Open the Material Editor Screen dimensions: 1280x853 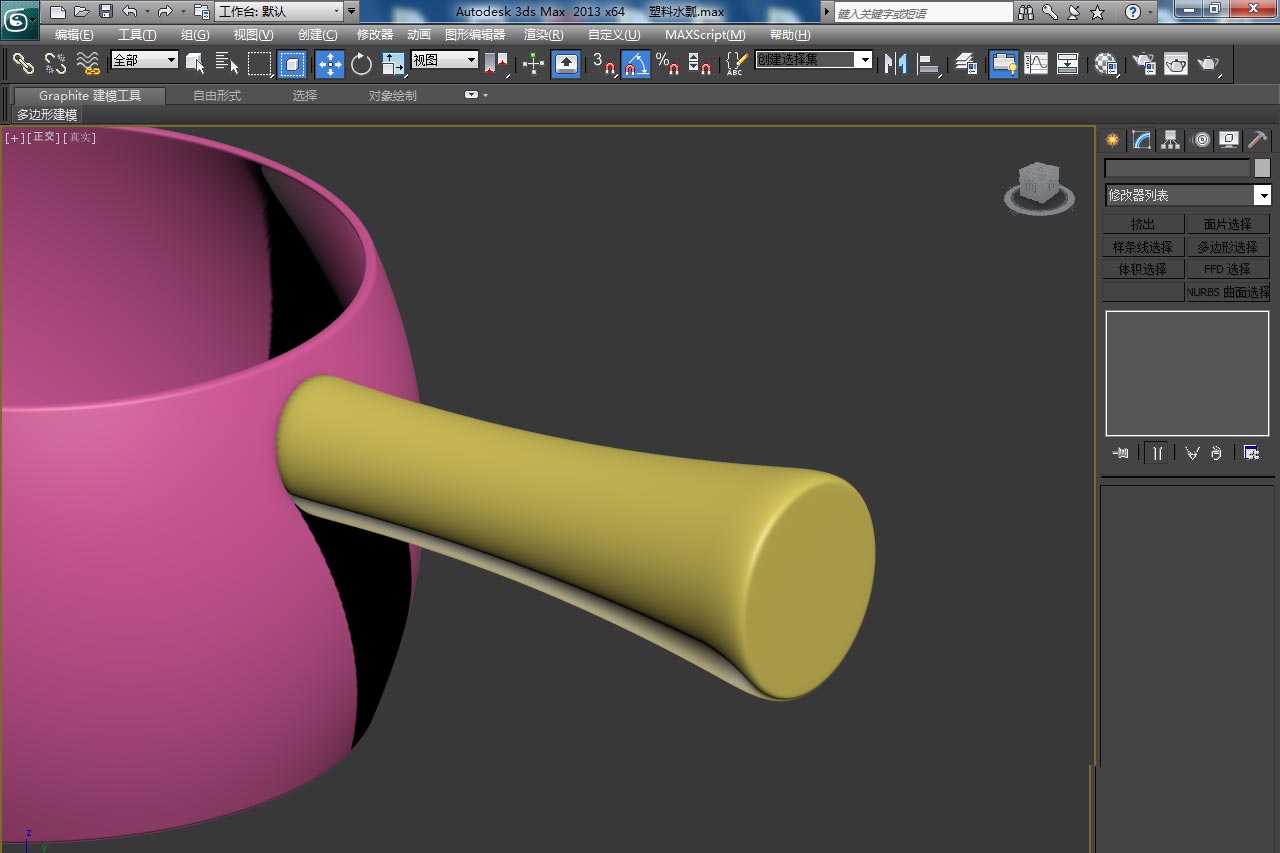(1105, 65)
